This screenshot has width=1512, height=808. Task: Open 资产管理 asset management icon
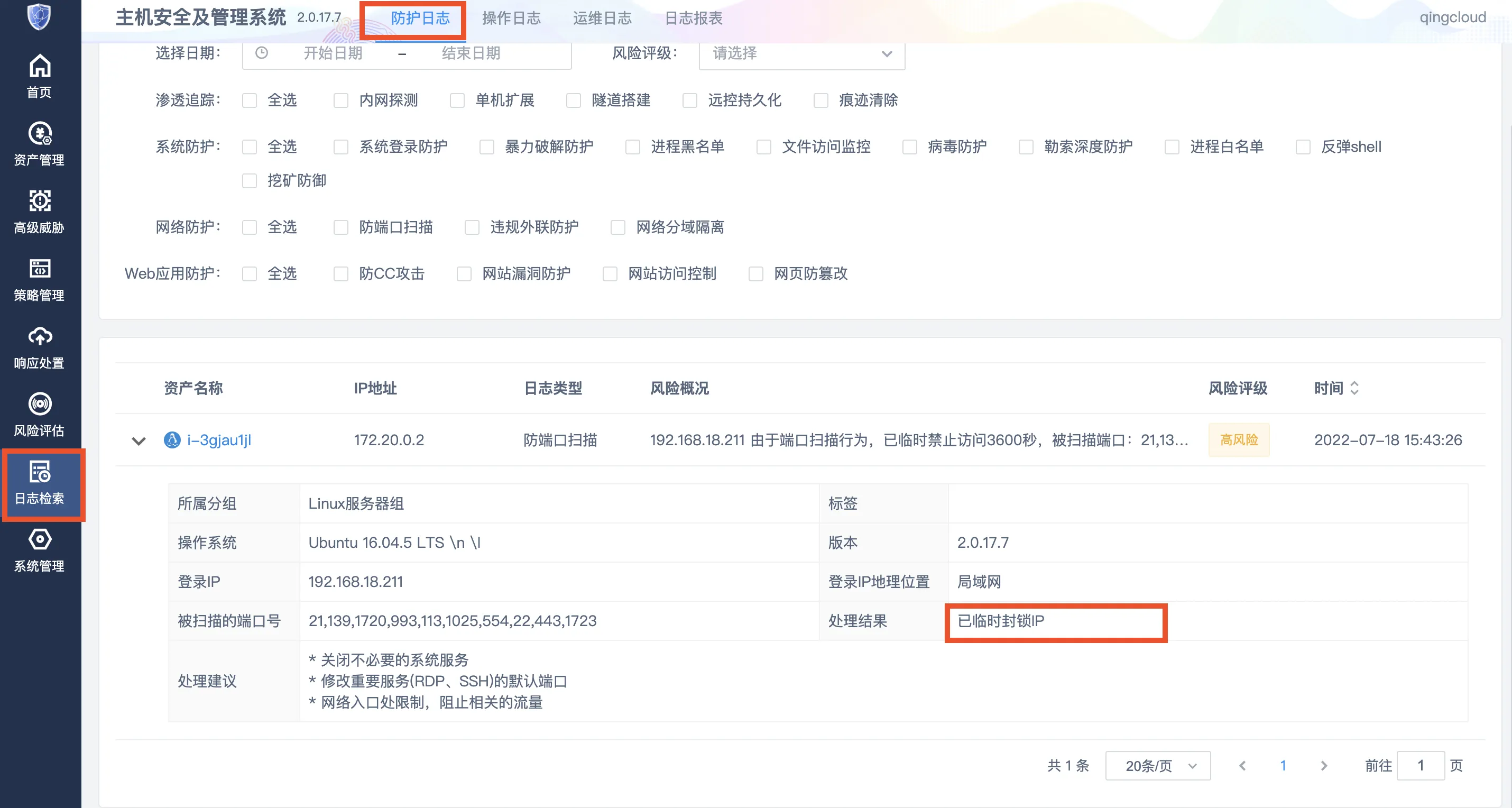click(39, 134)
